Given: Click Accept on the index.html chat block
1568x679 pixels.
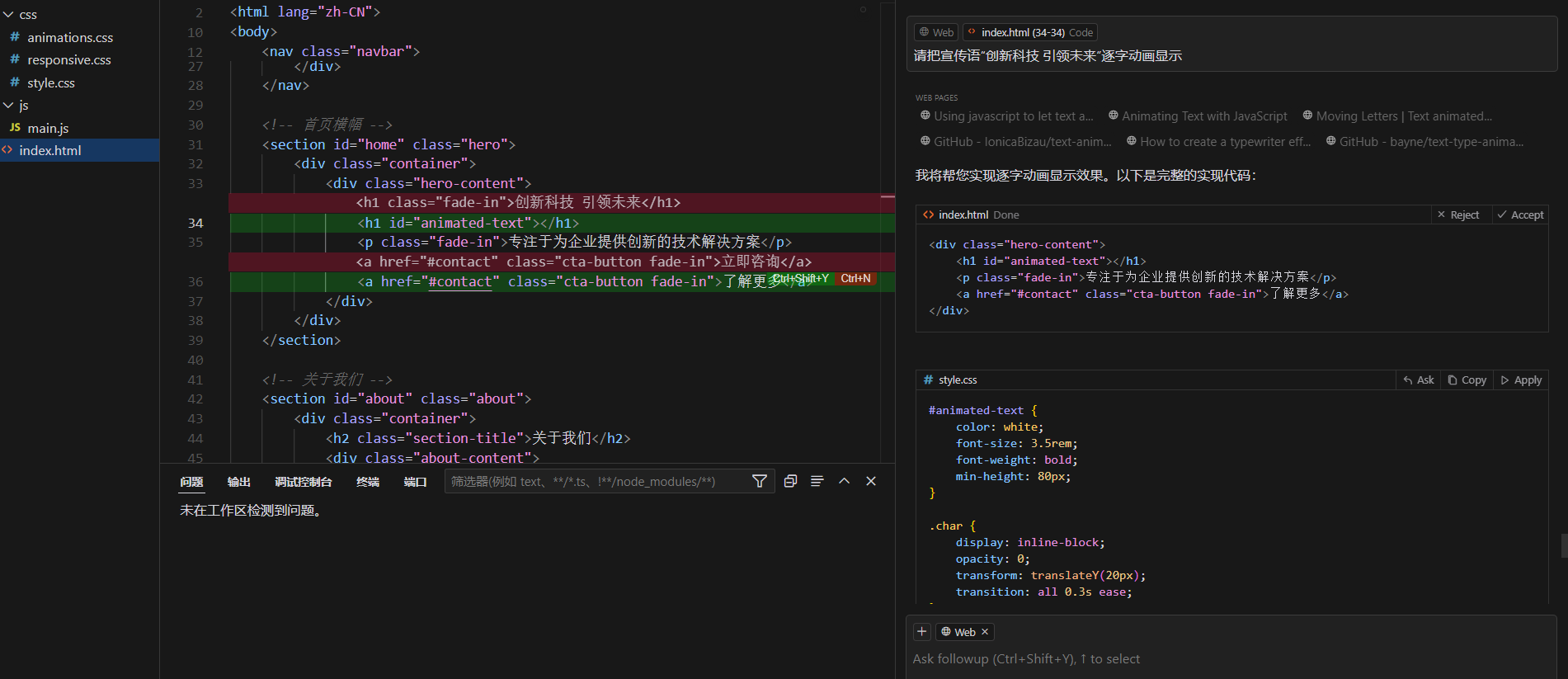Looking at the screenshot, I should 1519,215.
